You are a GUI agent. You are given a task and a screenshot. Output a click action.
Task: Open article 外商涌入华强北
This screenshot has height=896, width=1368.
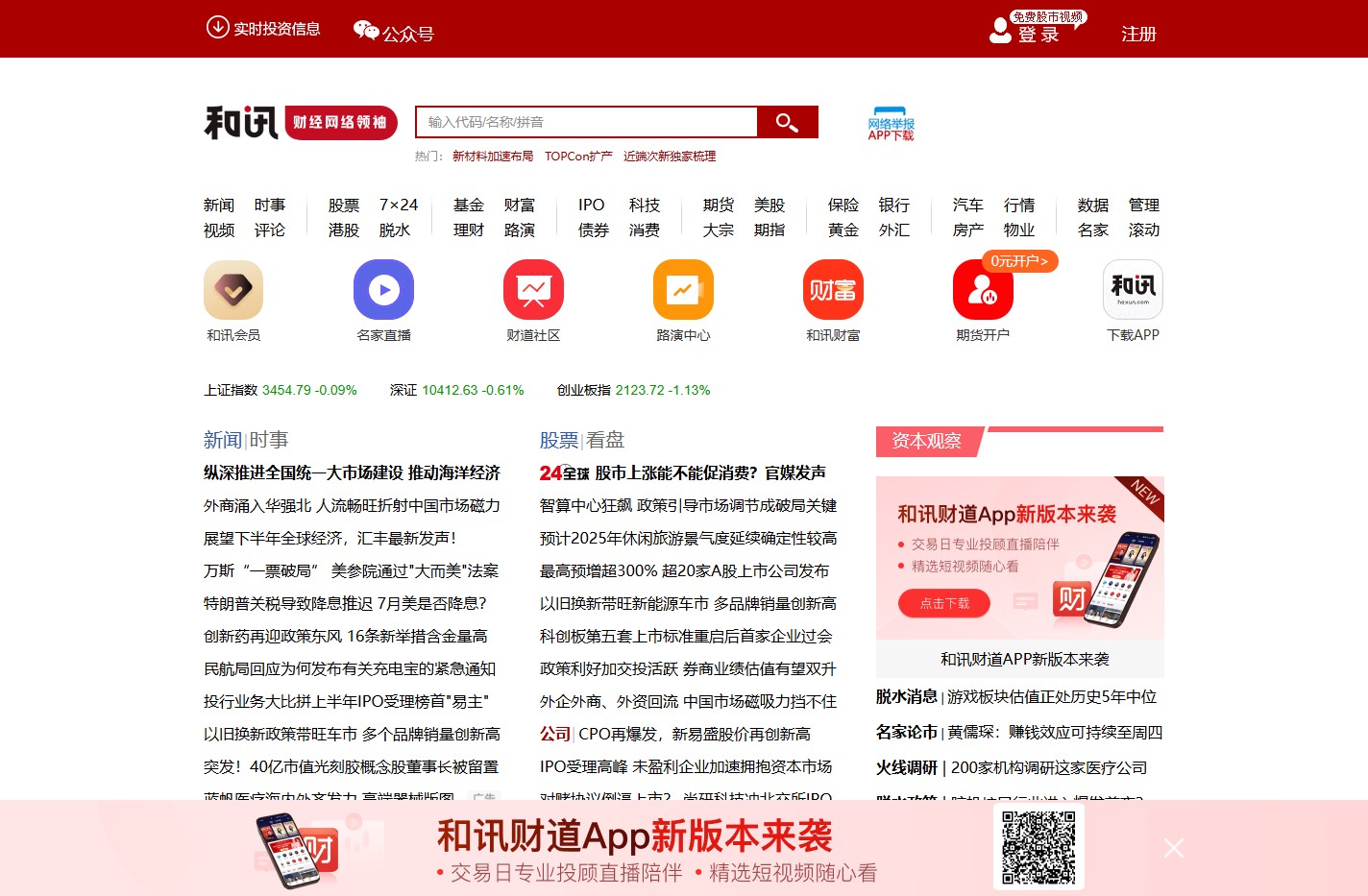coord(352,505)
